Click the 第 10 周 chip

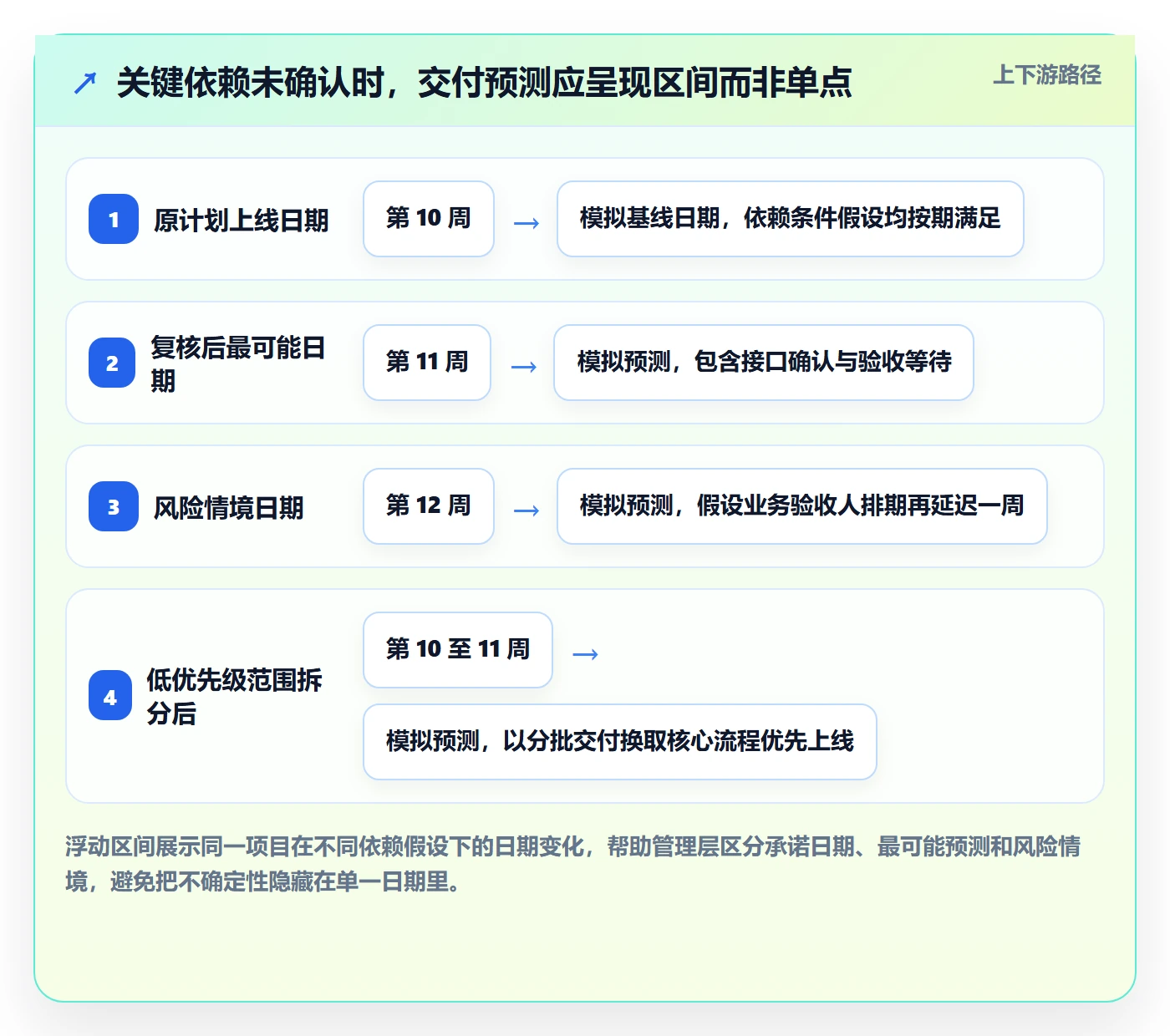[x=429, y=219]
